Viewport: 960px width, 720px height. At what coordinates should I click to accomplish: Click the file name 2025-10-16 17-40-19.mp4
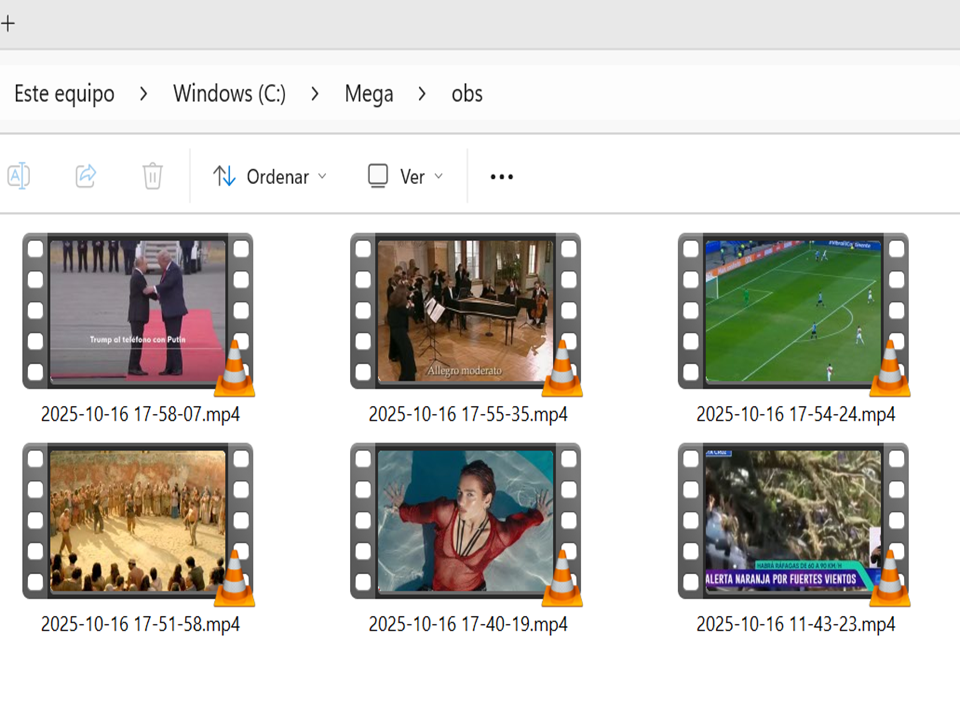click(467, 624)
